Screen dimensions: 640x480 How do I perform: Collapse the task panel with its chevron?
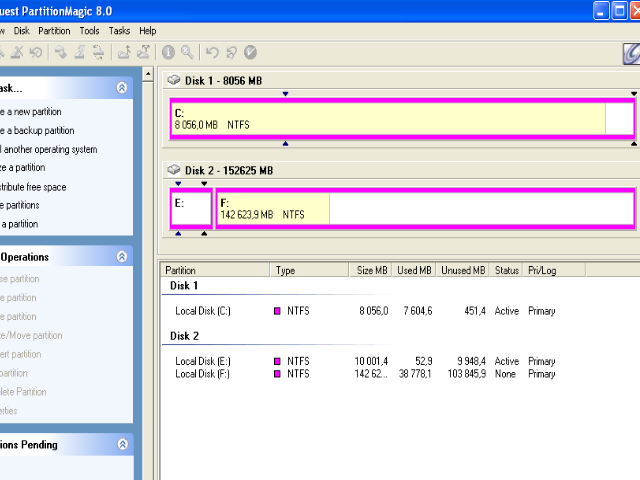click(x=122, y=87)
